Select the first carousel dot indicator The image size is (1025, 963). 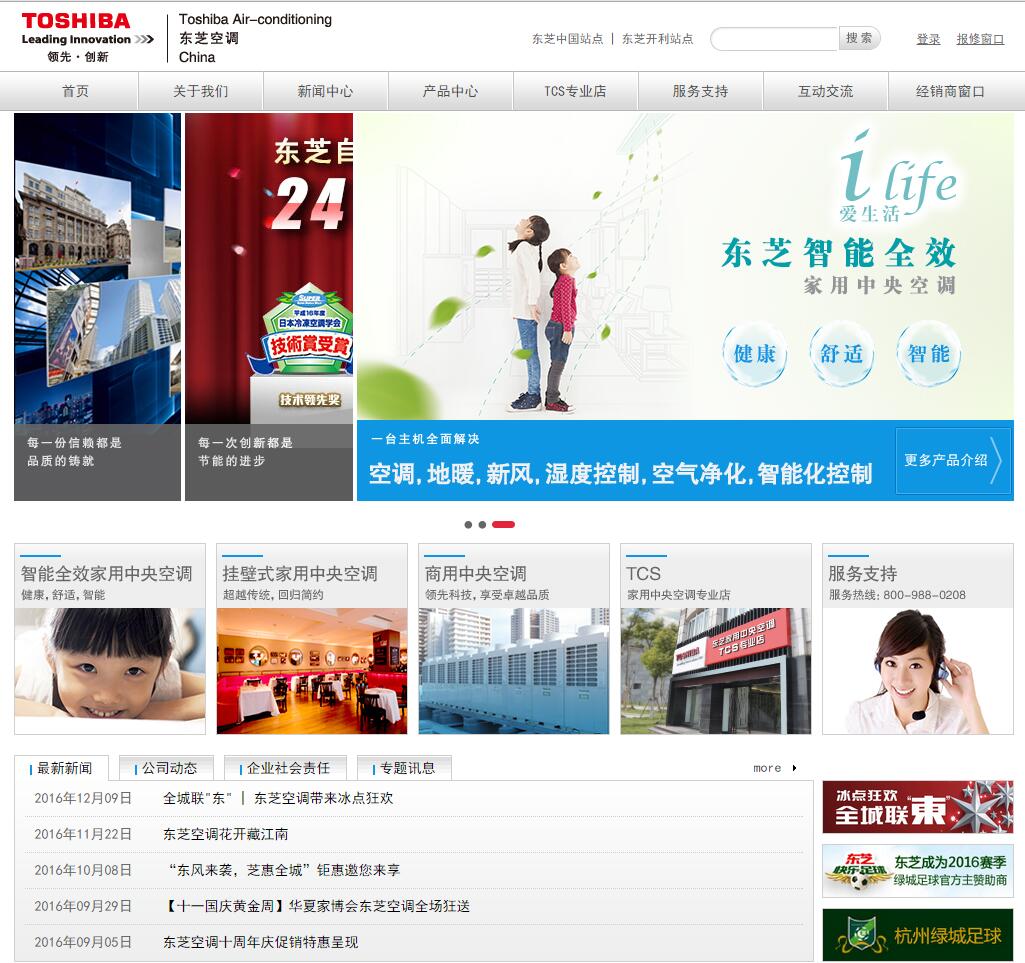pyautogui.click(x=468, y=524)
